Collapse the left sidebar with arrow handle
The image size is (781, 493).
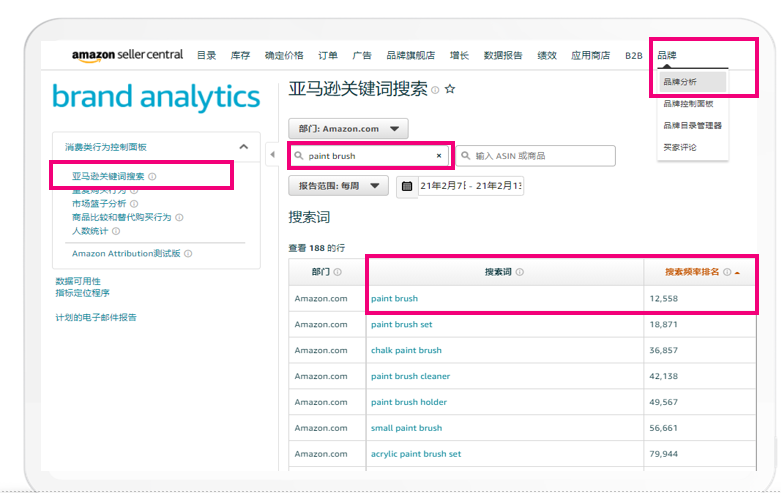click(273, 154)
